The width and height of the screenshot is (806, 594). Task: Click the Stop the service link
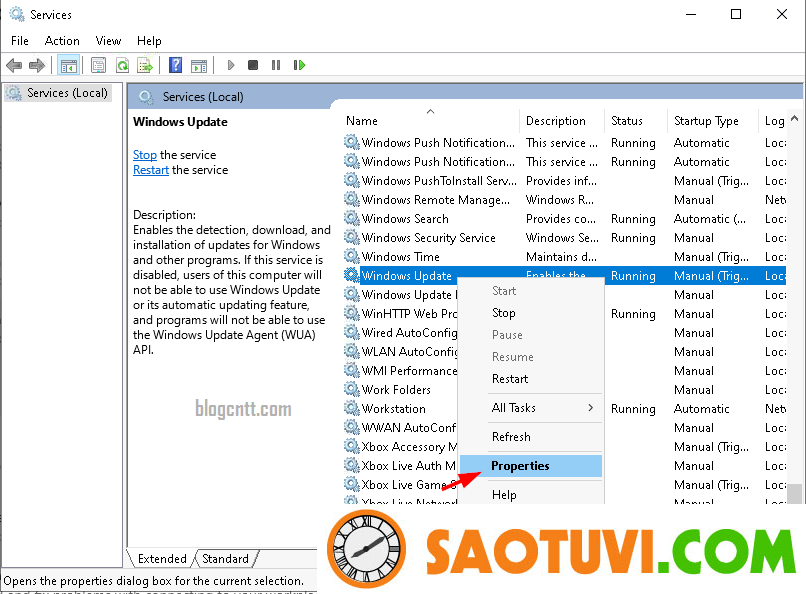pyautogui.click(x=145, y=155)
